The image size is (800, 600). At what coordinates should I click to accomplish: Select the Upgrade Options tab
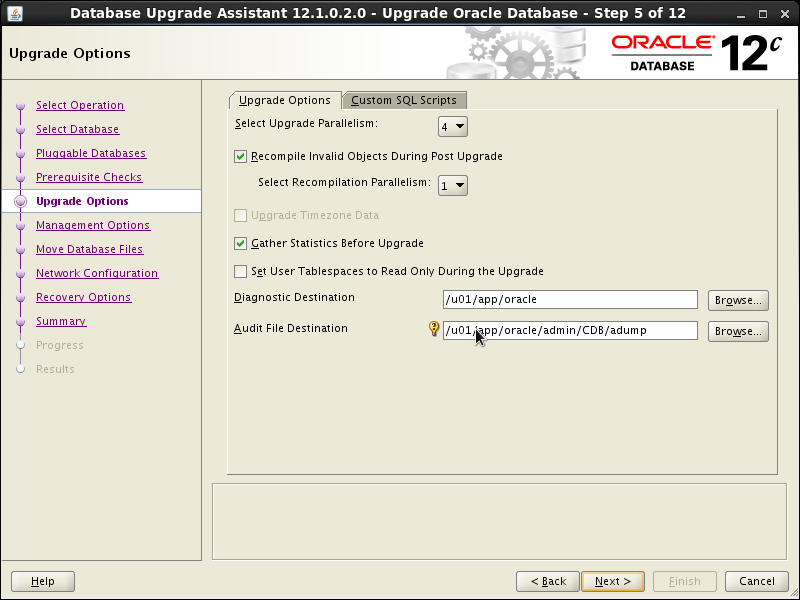[x=283, y=100]
